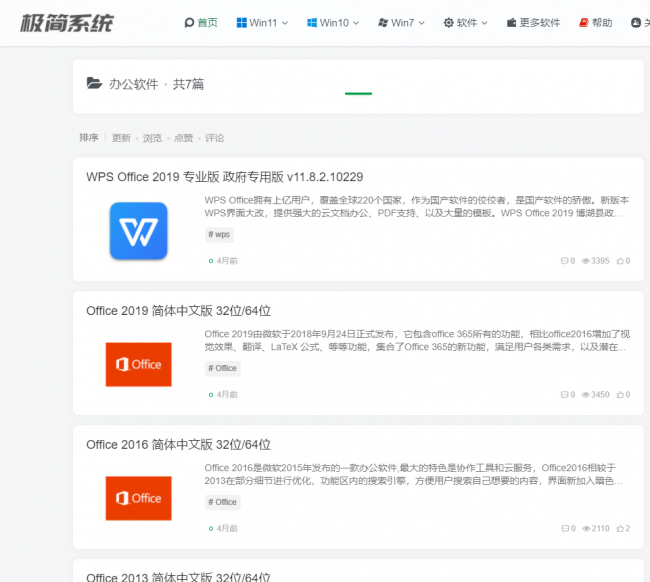
Task: Click the open folder icon beside 办公软件
Action: point(95,83)
